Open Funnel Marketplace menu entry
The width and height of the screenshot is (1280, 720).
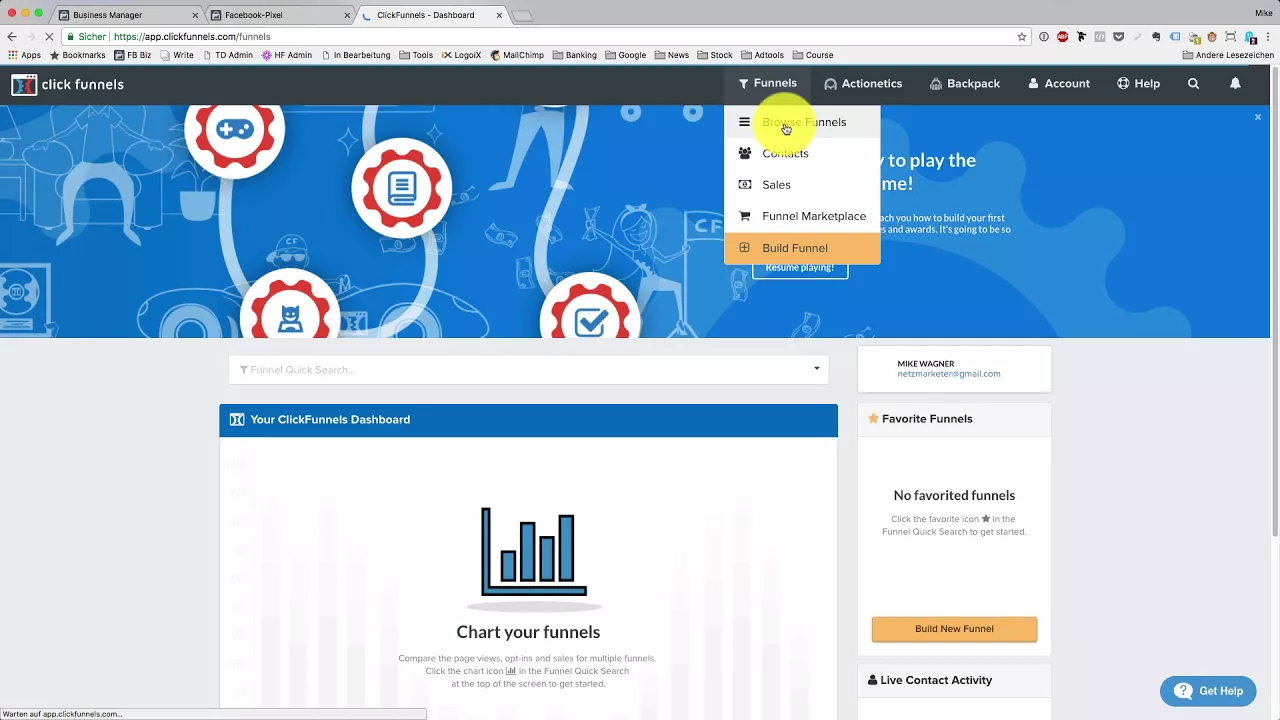pos(802,216)
